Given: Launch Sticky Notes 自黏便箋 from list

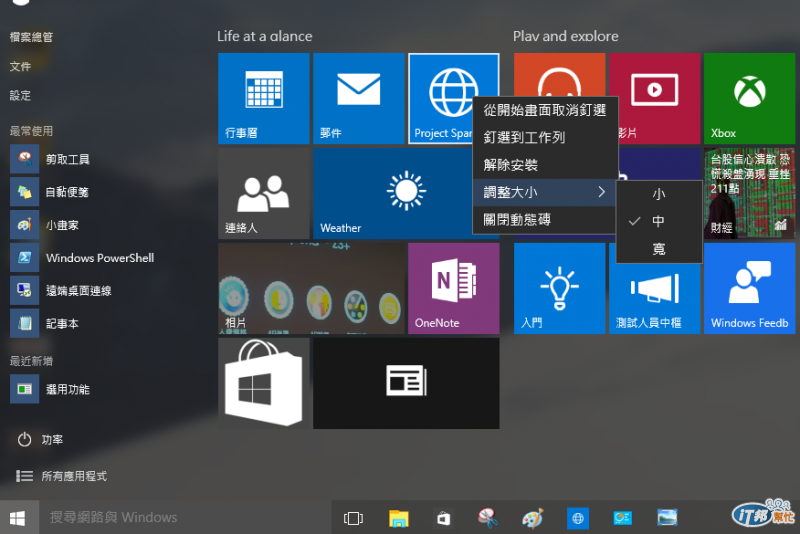Looking at the screenshot, I should (51, 192).
